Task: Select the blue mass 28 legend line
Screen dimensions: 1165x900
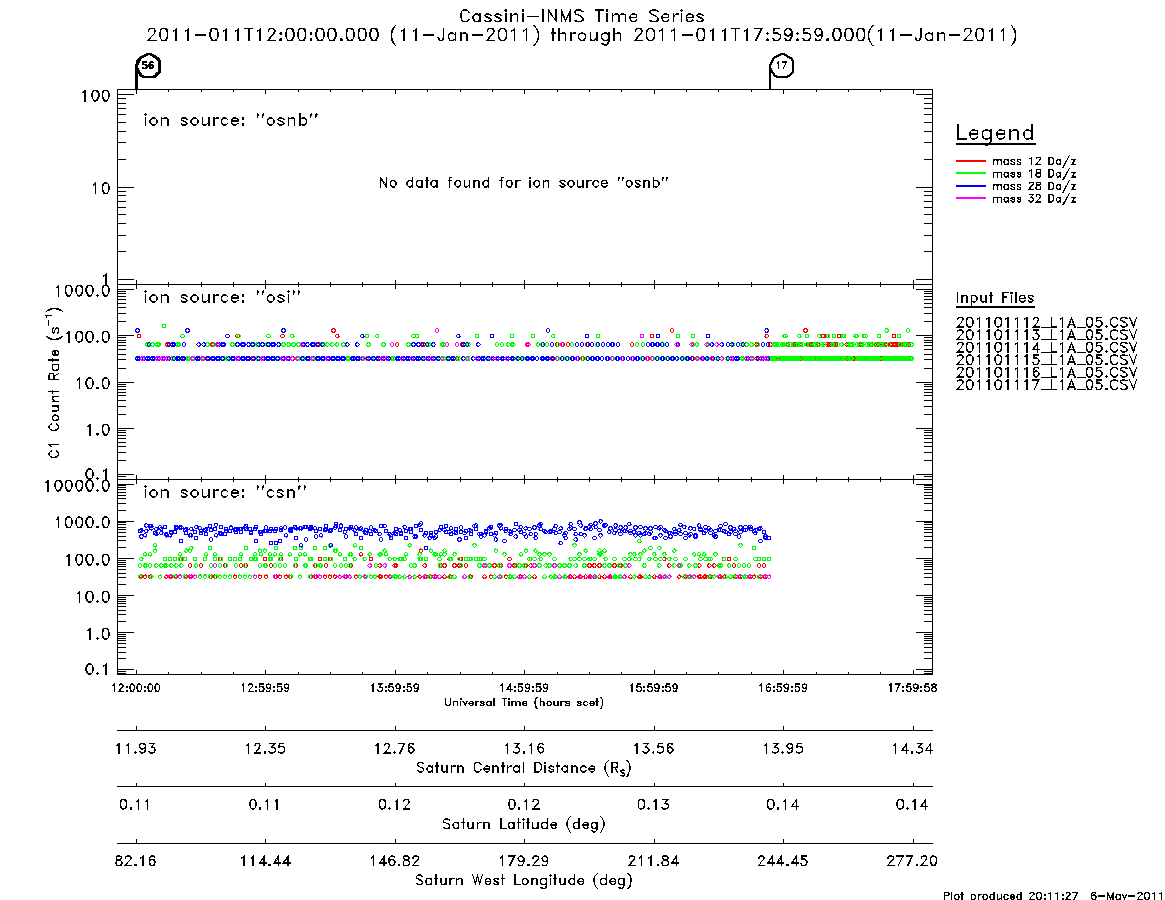Action: tap(970, 186)
